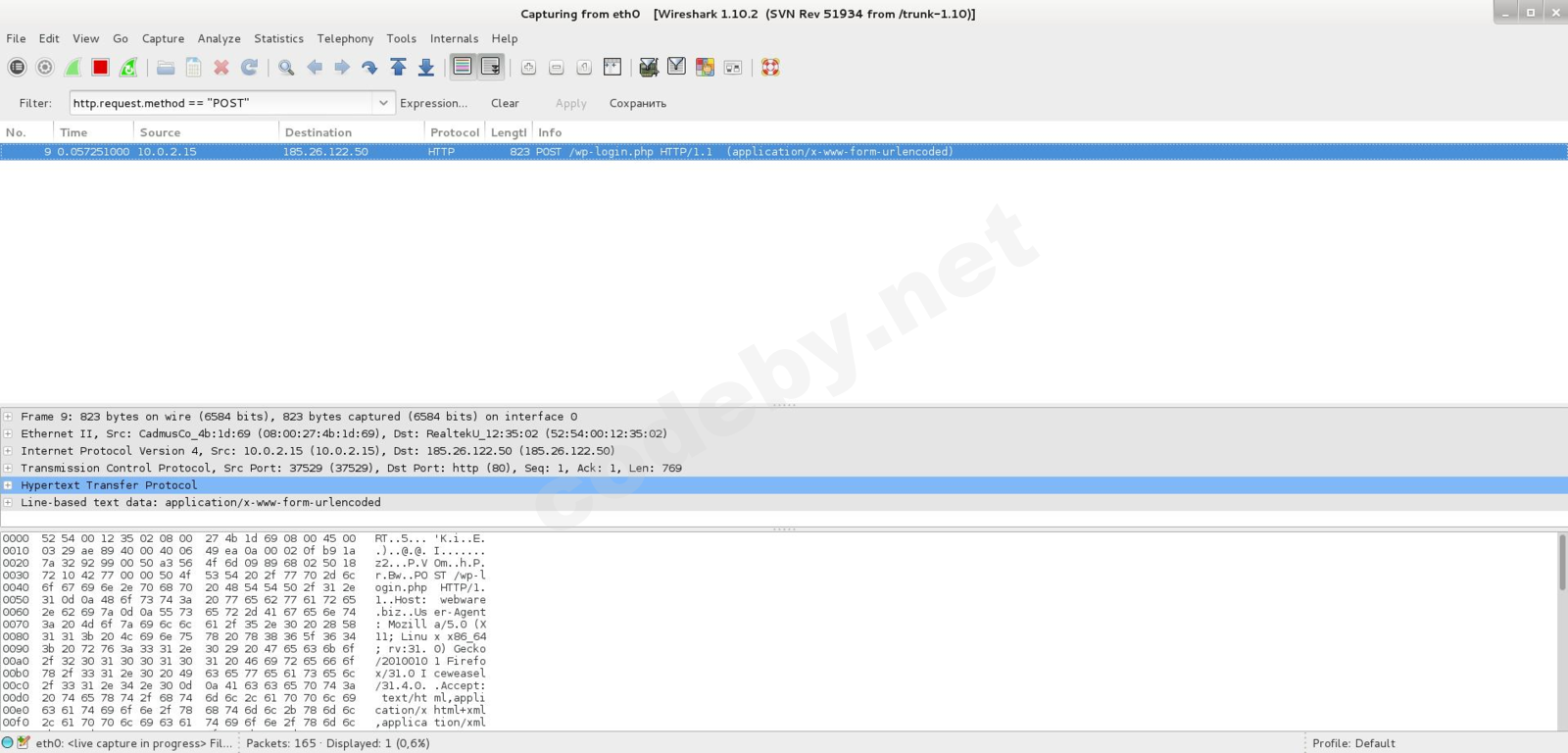
Task: Open the File menu
Action: [x=16, y=39]
